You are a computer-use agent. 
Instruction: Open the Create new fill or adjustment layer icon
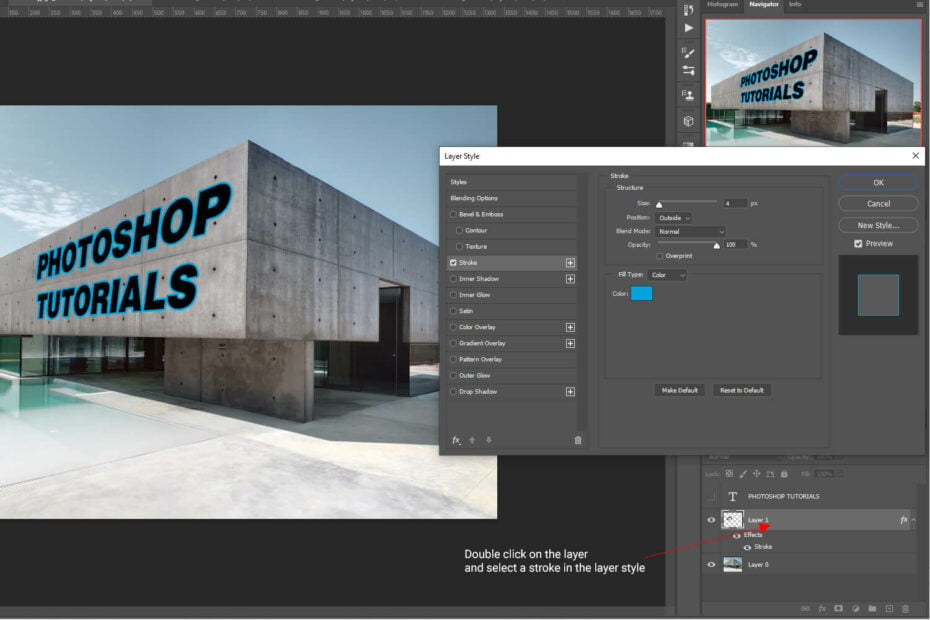856,608
